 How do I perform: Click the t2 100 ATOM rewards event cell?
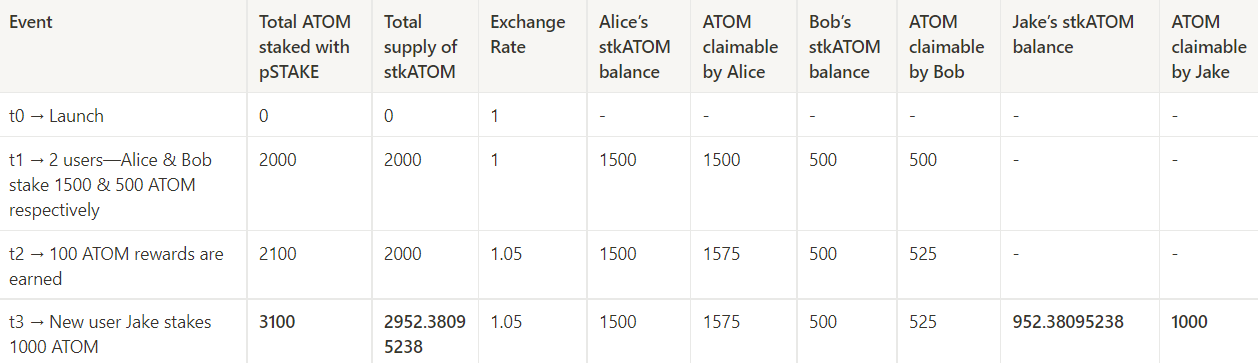click(x=116, y=266)
